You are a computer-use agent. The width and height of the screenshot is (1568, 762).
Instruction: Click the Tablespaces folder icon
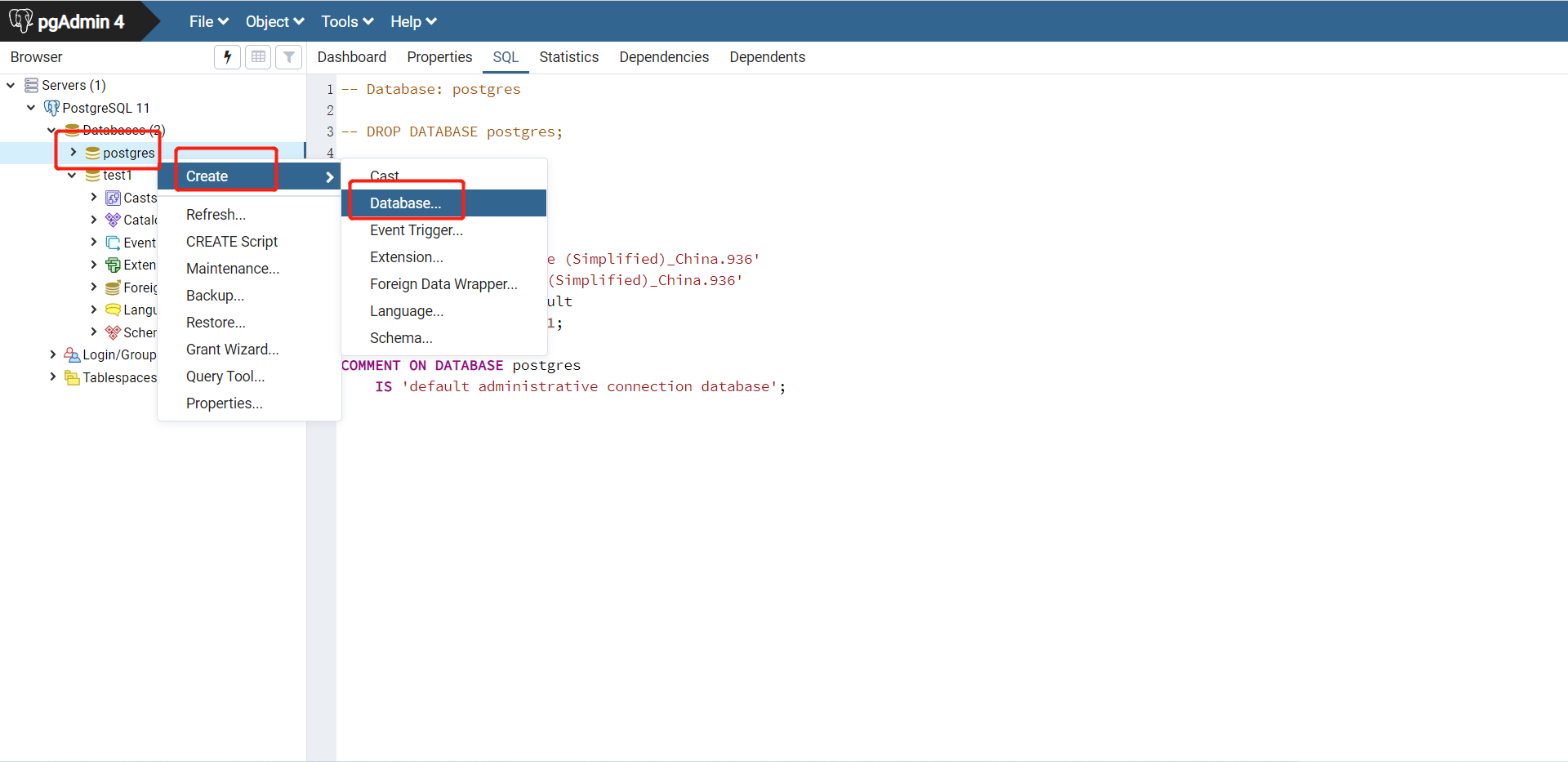(72, 377)
